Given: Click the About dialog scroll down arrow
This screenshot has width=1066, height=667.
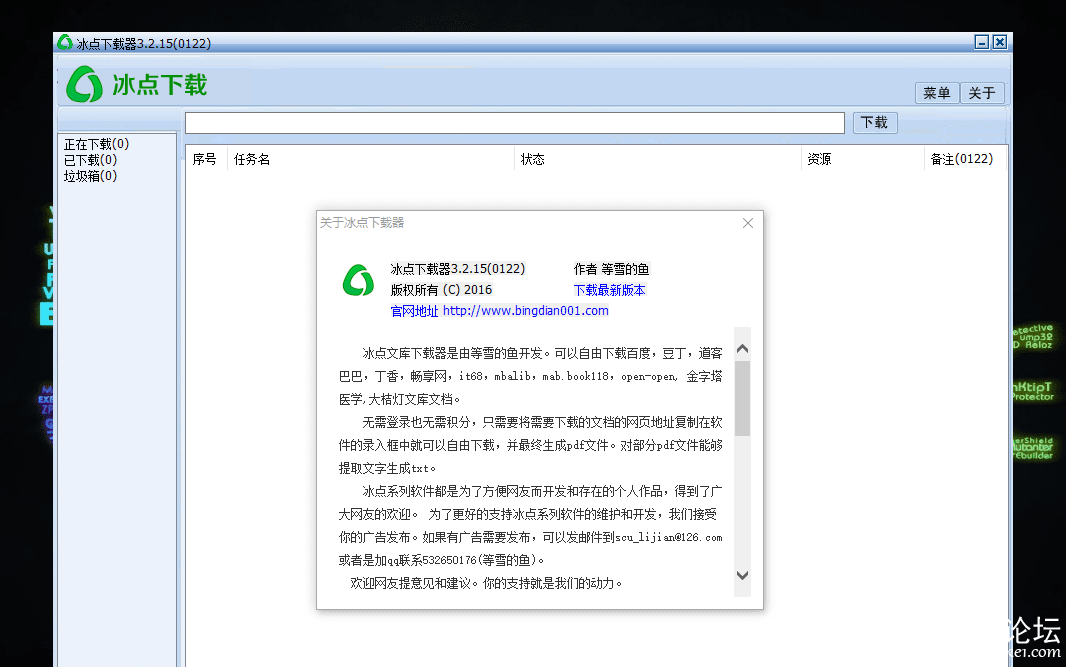Looking at the screenshot, I should pos(742,575).
